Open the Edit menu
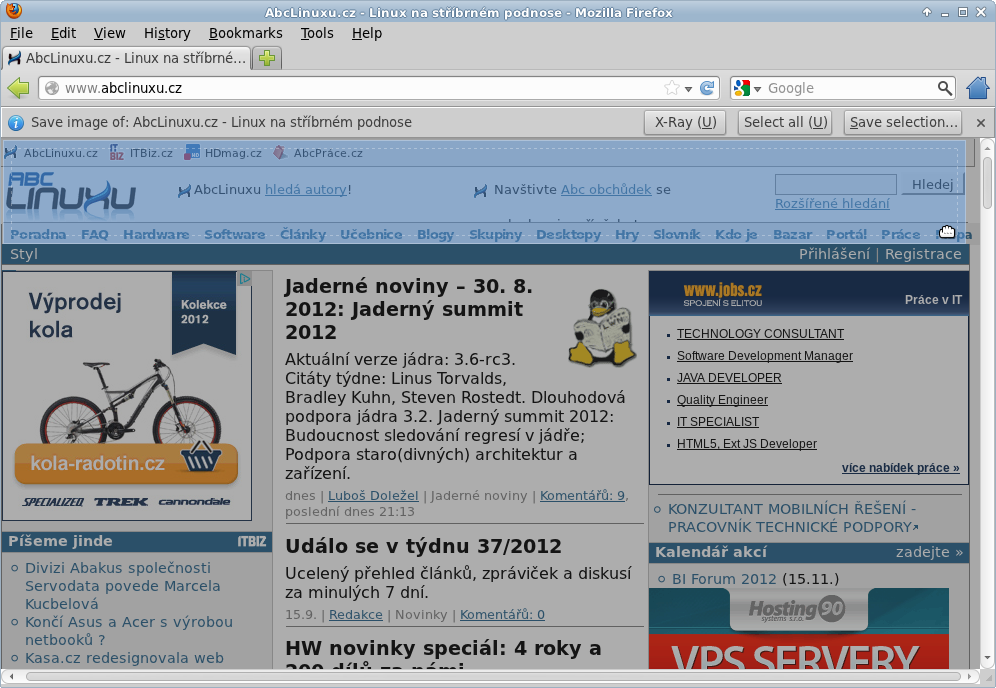This screenshot has height=688, width=996. point(63,33)
